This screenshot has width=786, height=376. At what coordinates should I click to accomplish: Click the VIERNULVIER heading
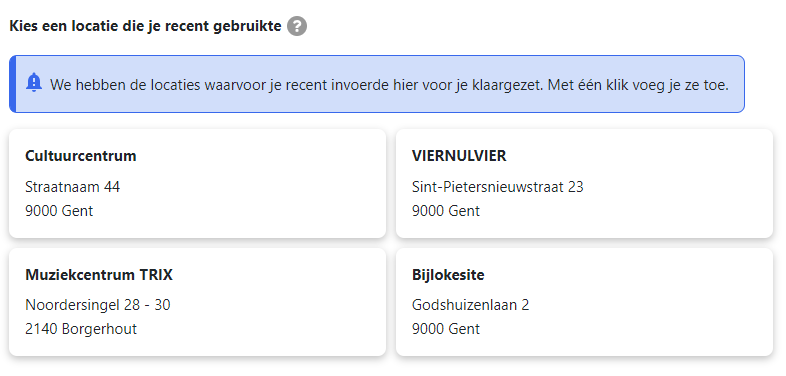[459, 156]
